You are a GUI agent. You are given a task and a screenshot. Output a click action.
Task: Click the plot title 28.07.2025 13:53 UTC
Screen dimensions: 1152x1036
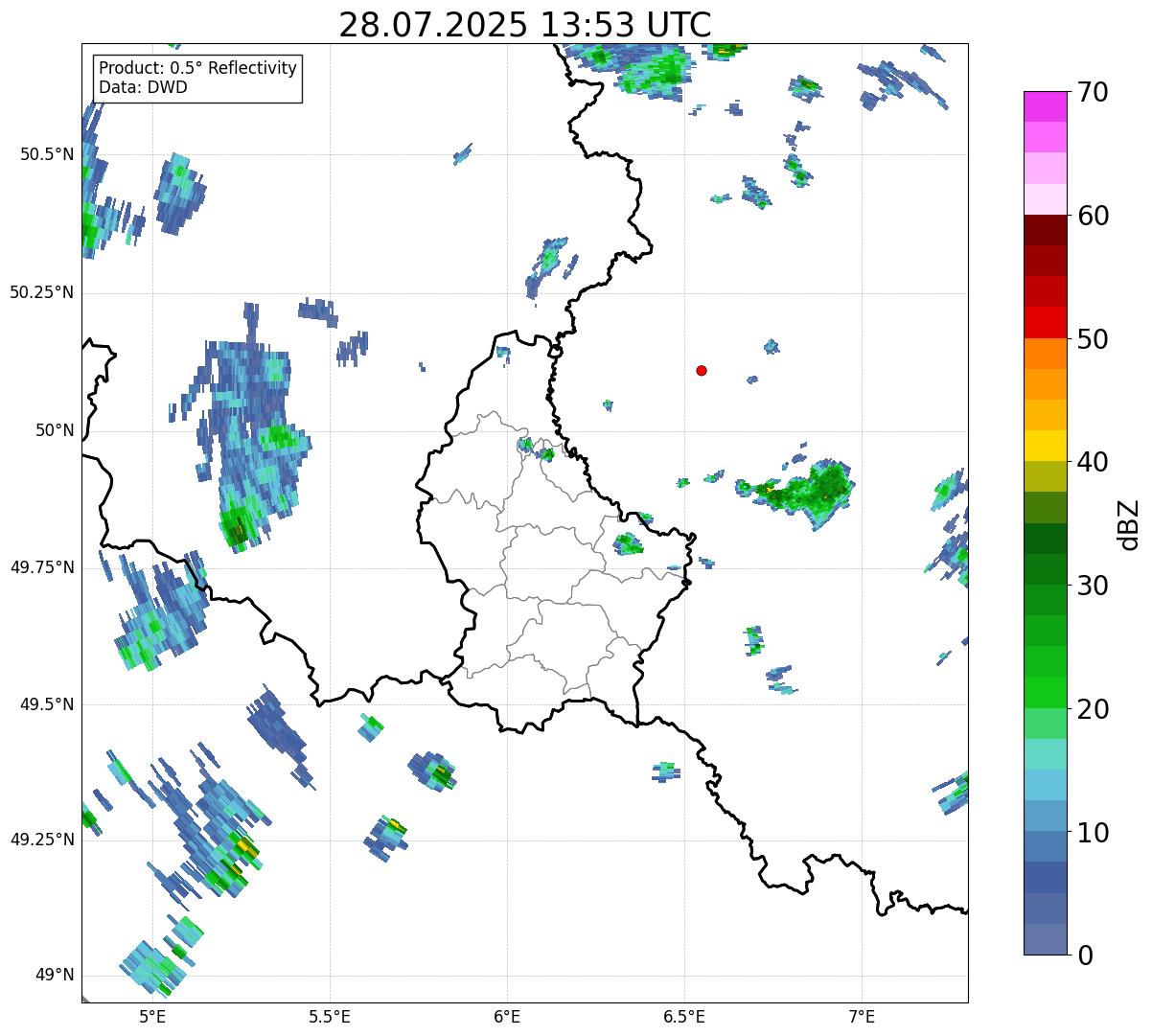coord(525,25)
